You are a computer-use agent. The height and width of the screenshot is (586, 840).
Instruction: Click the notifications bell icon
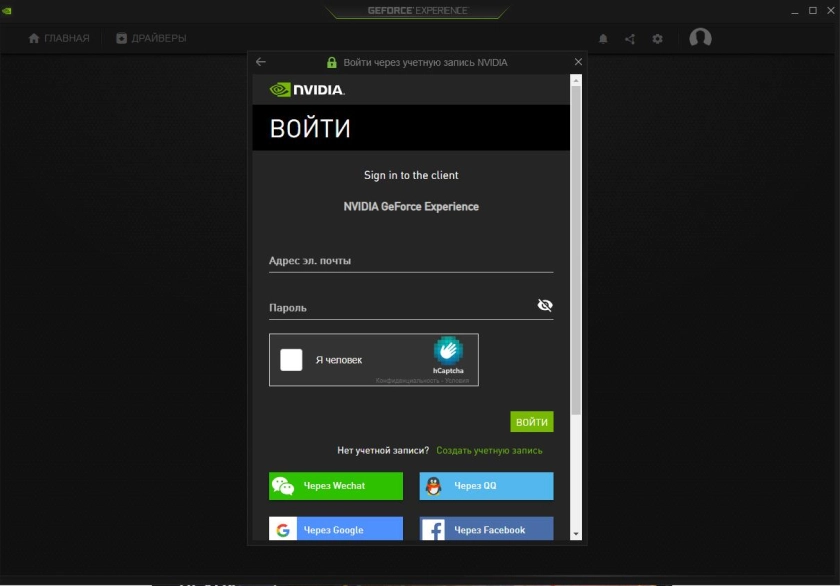[603, 39]
